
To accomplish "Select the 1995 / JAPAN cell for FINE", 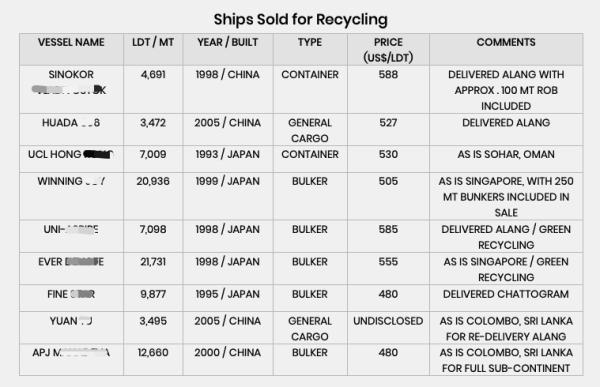I will click(x=228, y=298).
